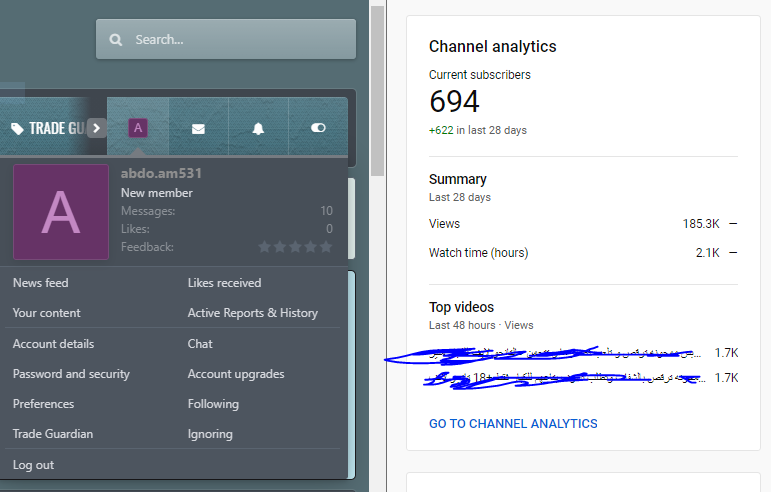771x492 pixels.
Task: Click the 694 current subscribers figure
Action: coord(454,102)
